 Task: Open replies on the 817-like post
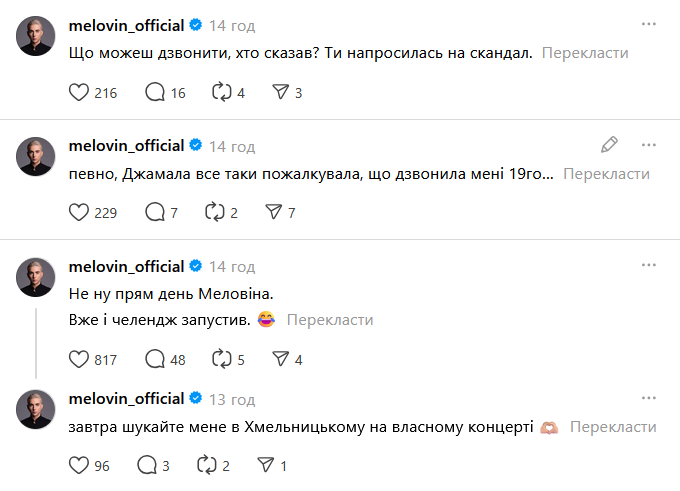click(x=156, y=360)
